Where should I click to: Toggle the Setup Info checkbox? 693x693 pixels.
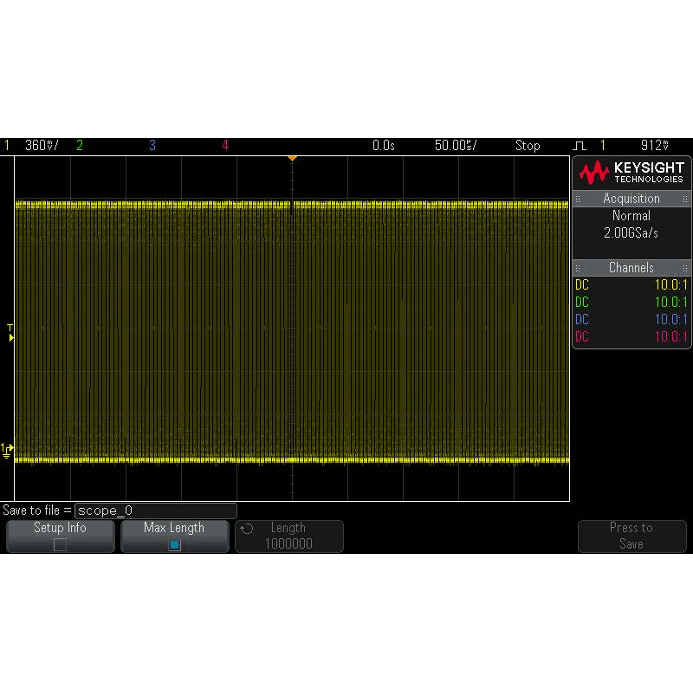(x=60, y=545)
